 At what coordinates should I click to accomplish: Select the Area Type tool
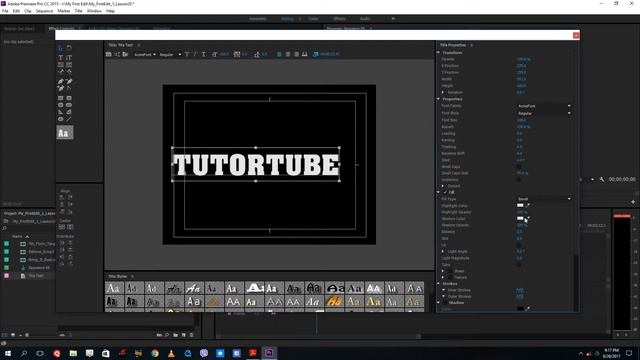pos(60,64)
